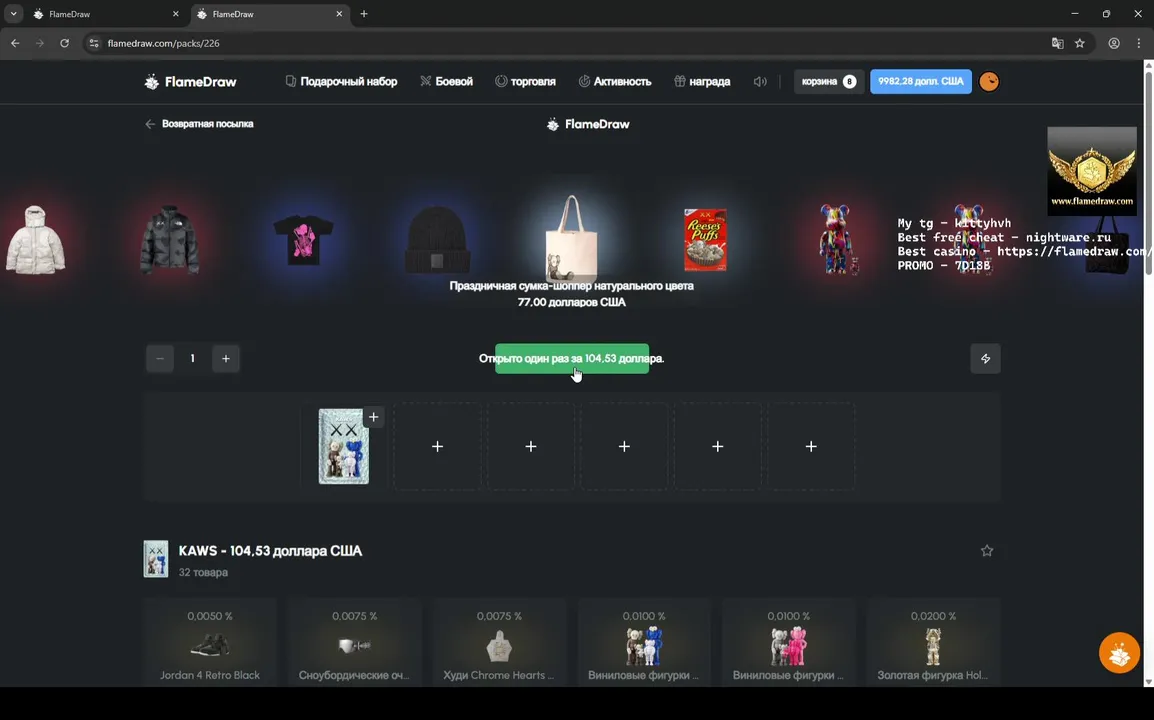1154x720 pixels.
Task: Open the Боевой section
Action: pos(446,82)
